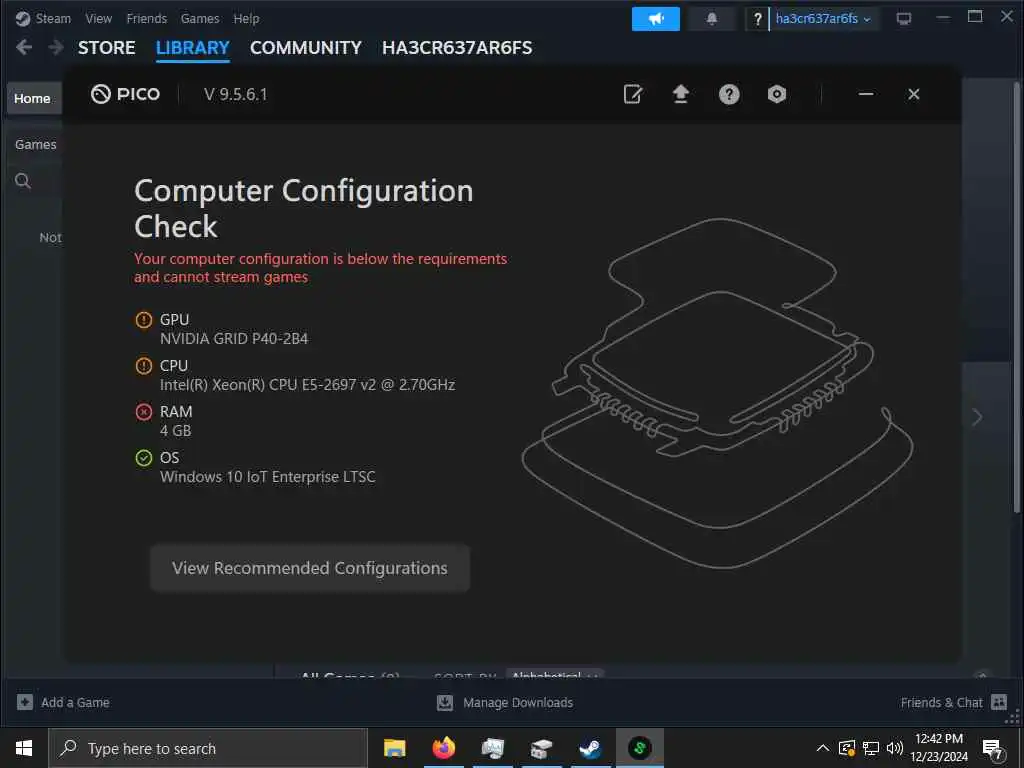Open Manage Downloads
Viewport: 1024px width, 768px height.
coord(505,703)
